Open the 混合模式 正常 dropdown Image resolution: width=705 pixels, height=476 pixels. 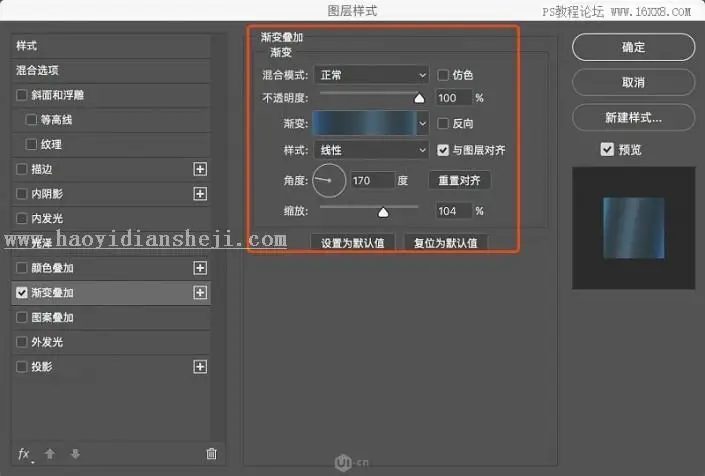371,75
